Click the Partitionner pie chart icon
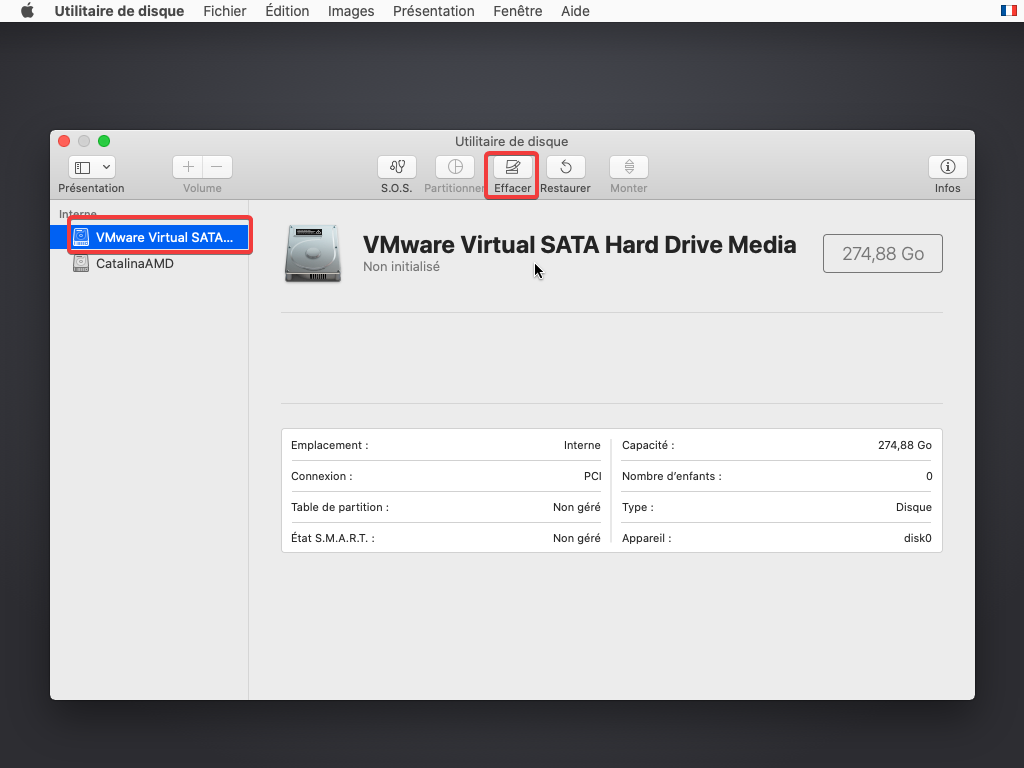The height and width of the screenshot is (768, 1024). click(x=455, y=167)
